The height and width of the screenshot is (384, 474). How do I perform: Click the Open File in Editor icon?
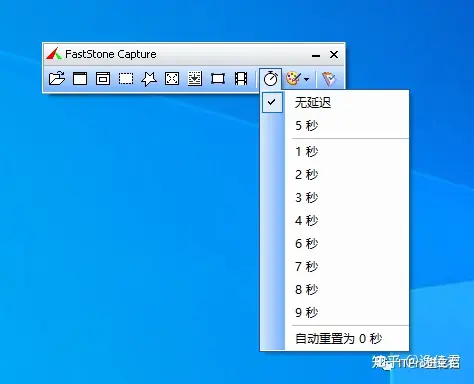(x=57, y=79)
